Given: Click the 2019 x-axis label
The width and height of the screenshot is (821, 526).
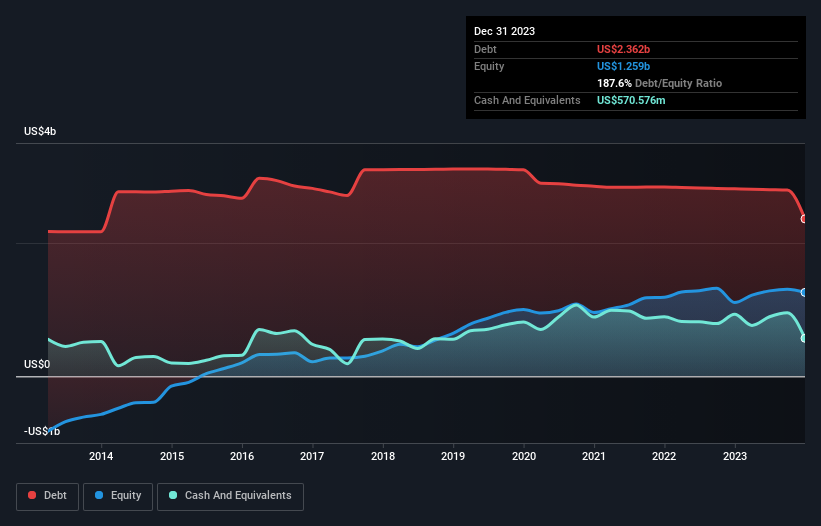Looking at the screenshot, I should pyautogui.click(x=453, y=456).
